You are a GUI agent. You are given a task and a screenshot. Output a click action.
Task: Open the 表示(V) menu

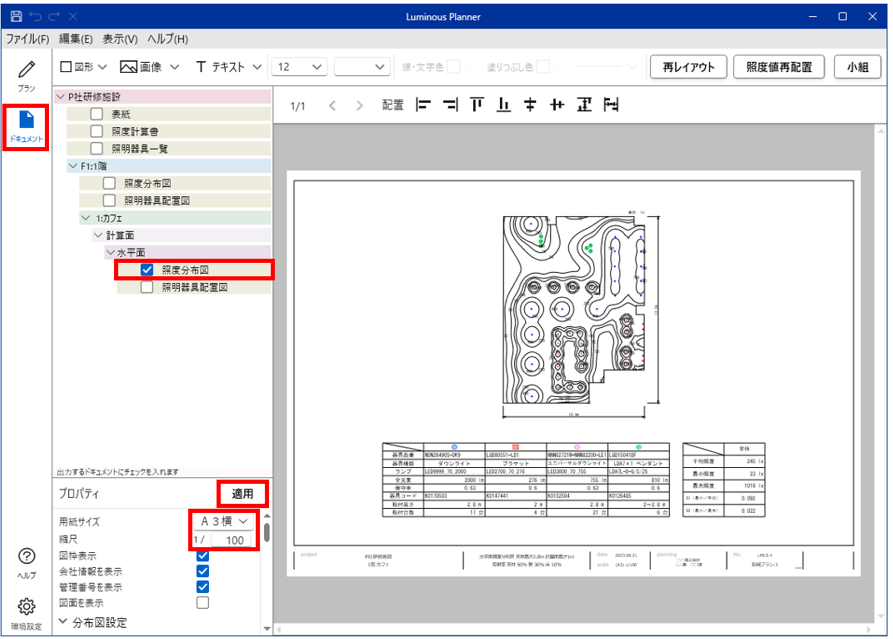(120, 39)
